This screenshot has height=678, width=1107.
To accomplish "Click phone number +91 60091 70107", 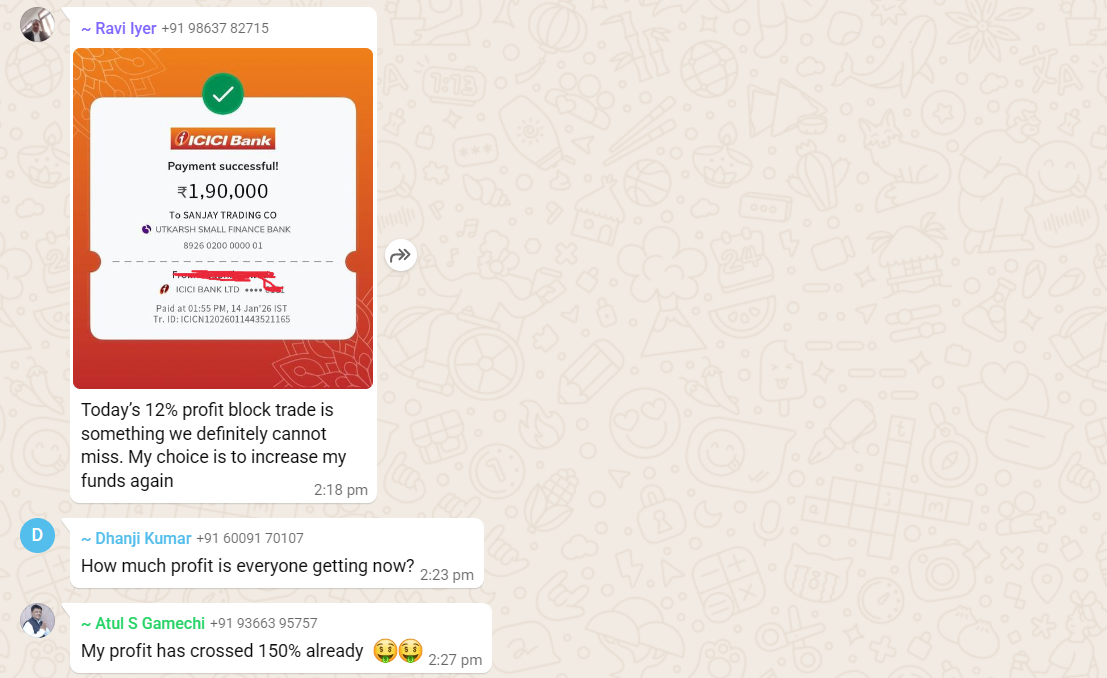I will (x=250, y=538).
